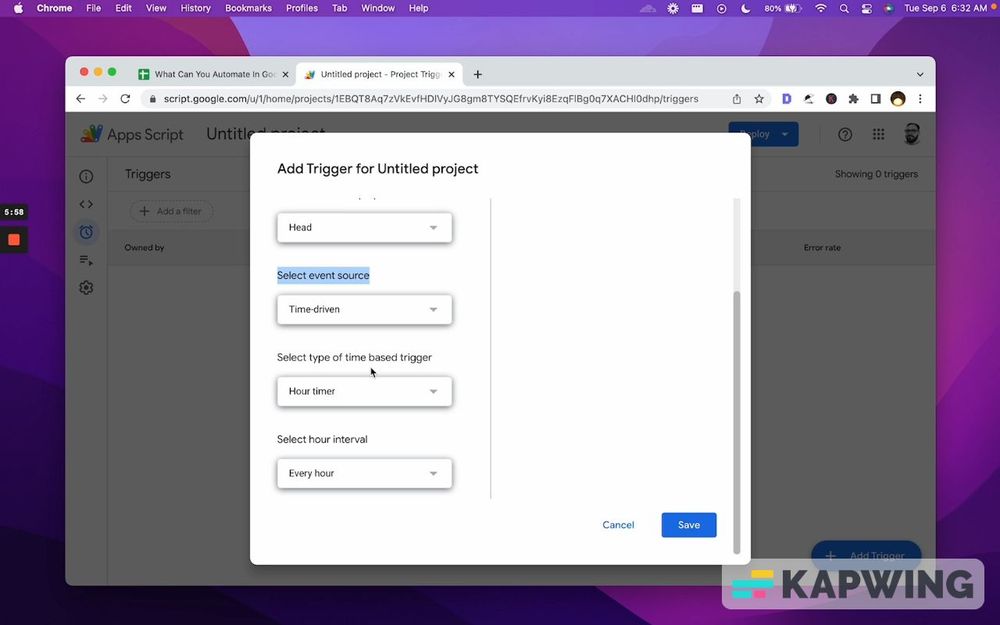Select the Triggers sidebar icon

(x=86, y=231)
